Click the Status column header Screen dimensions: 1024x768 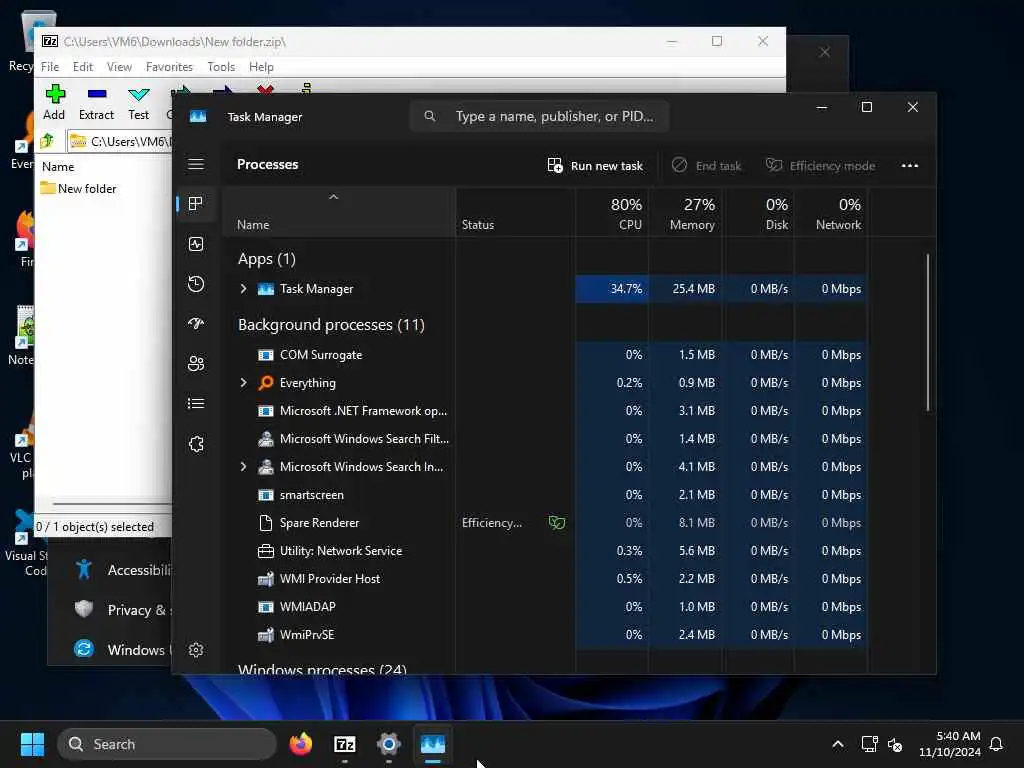[x=515, y=213]
